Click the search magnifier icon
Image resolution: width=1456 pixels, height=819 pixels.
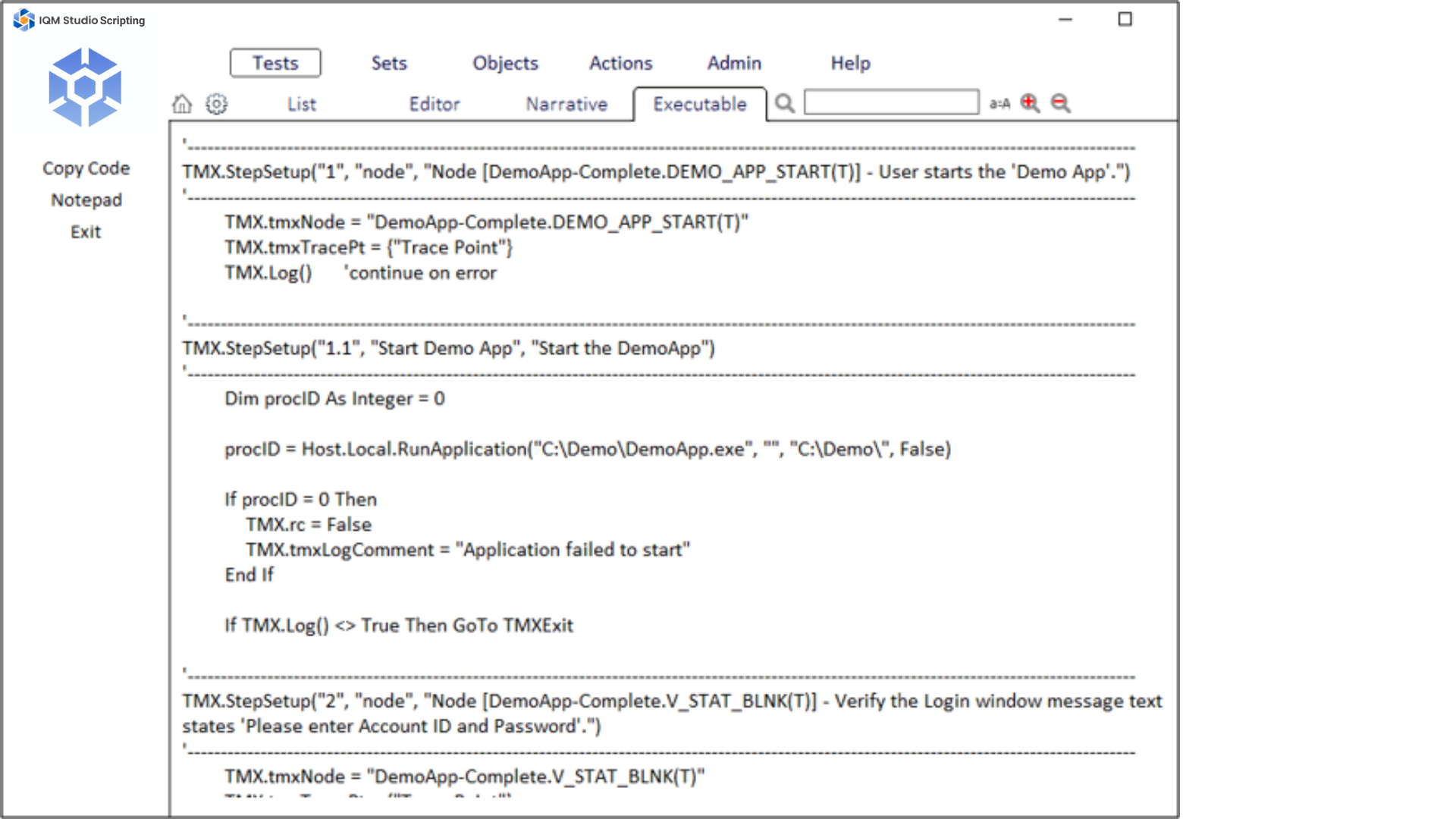tap(785, 103)
